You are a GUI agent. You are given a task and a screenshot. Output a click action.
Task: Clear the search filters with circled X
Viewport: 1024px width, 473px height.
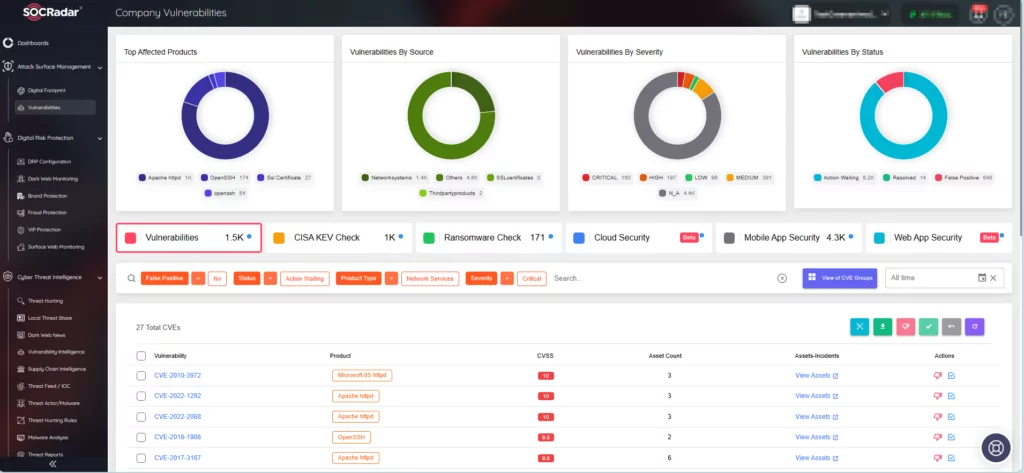pyautogui.click(x=782, y=278)
